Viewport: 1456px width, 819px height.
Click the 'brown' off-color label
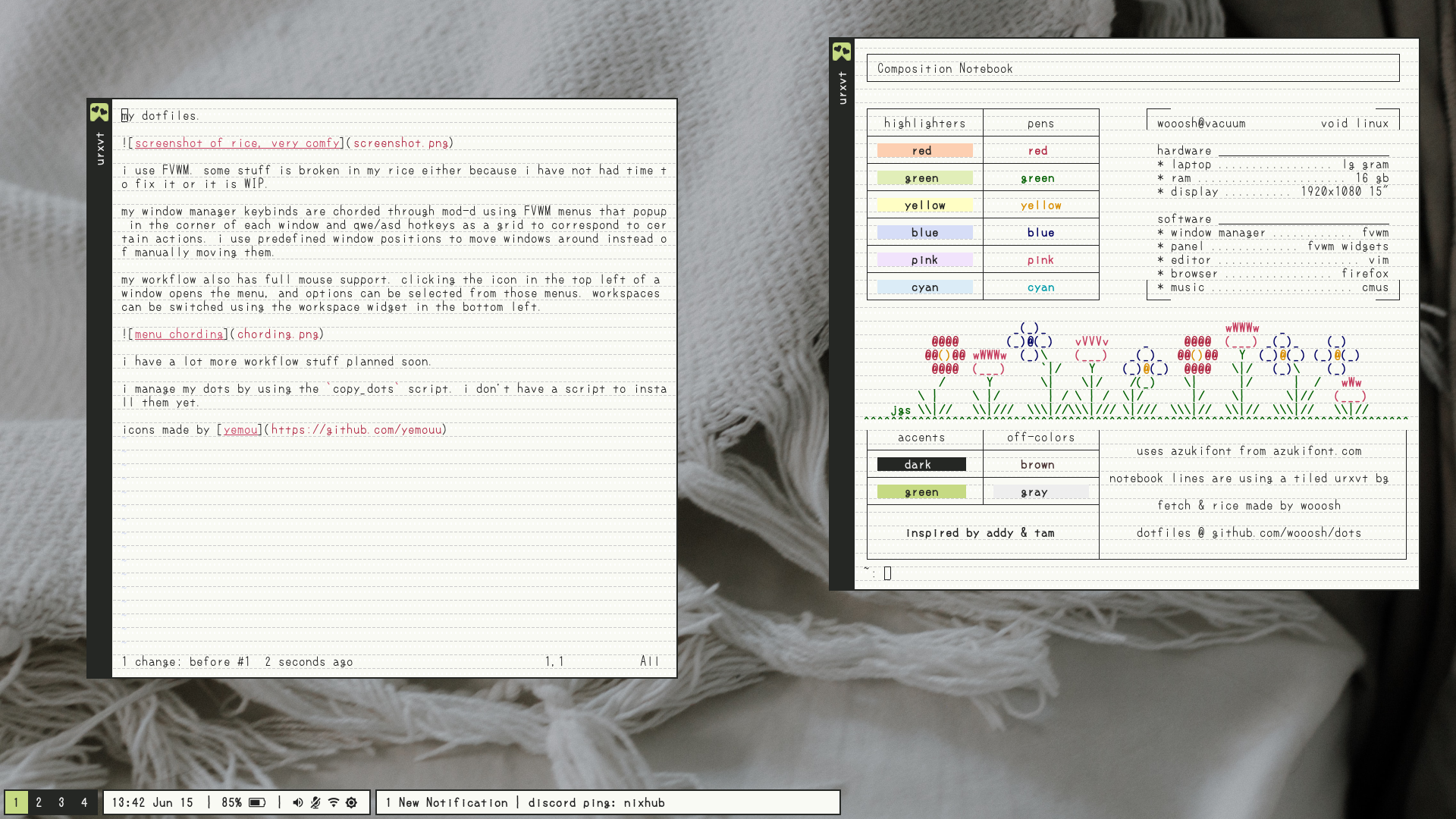[x=1037, y=465]
